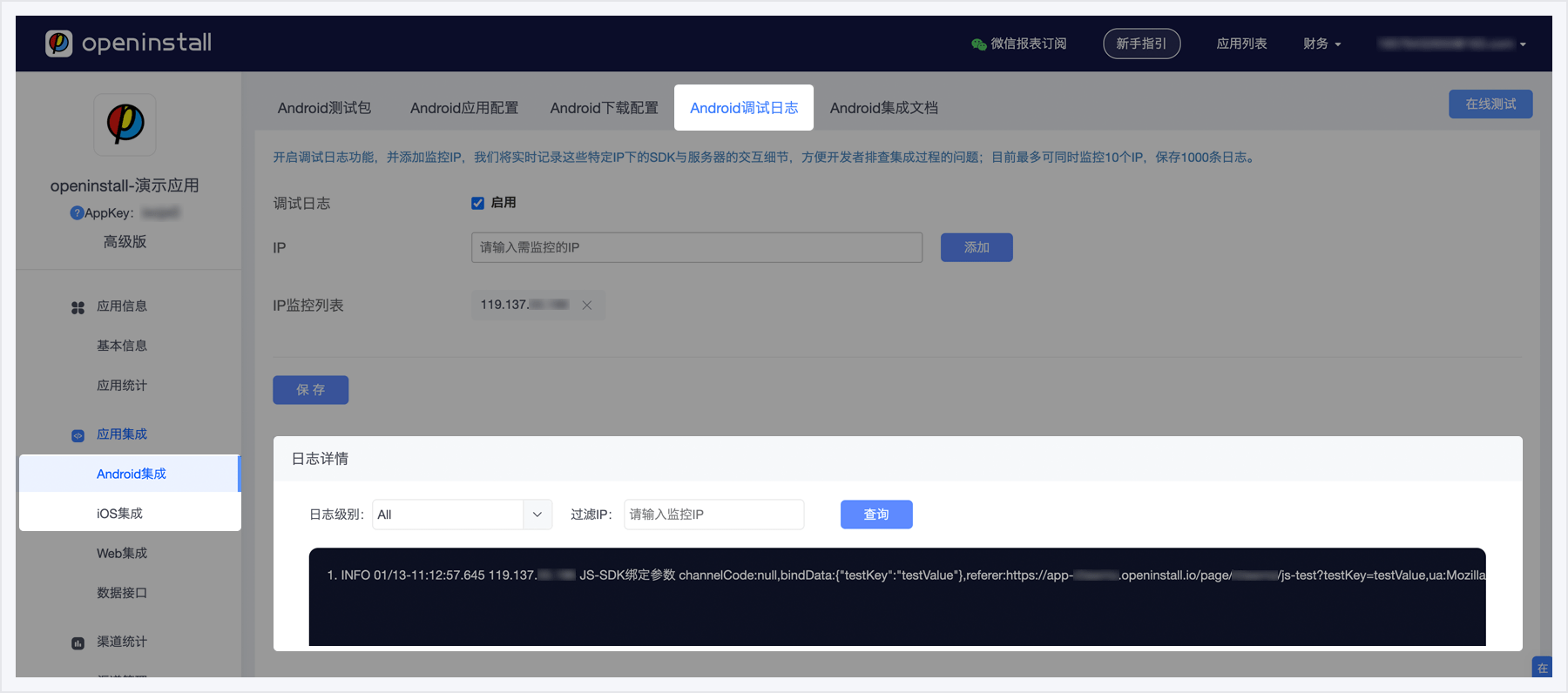The image size is (1568, 693).
Task: Click the openinstall logo in header
Action: pyautogui.click(x=128, y=43)
